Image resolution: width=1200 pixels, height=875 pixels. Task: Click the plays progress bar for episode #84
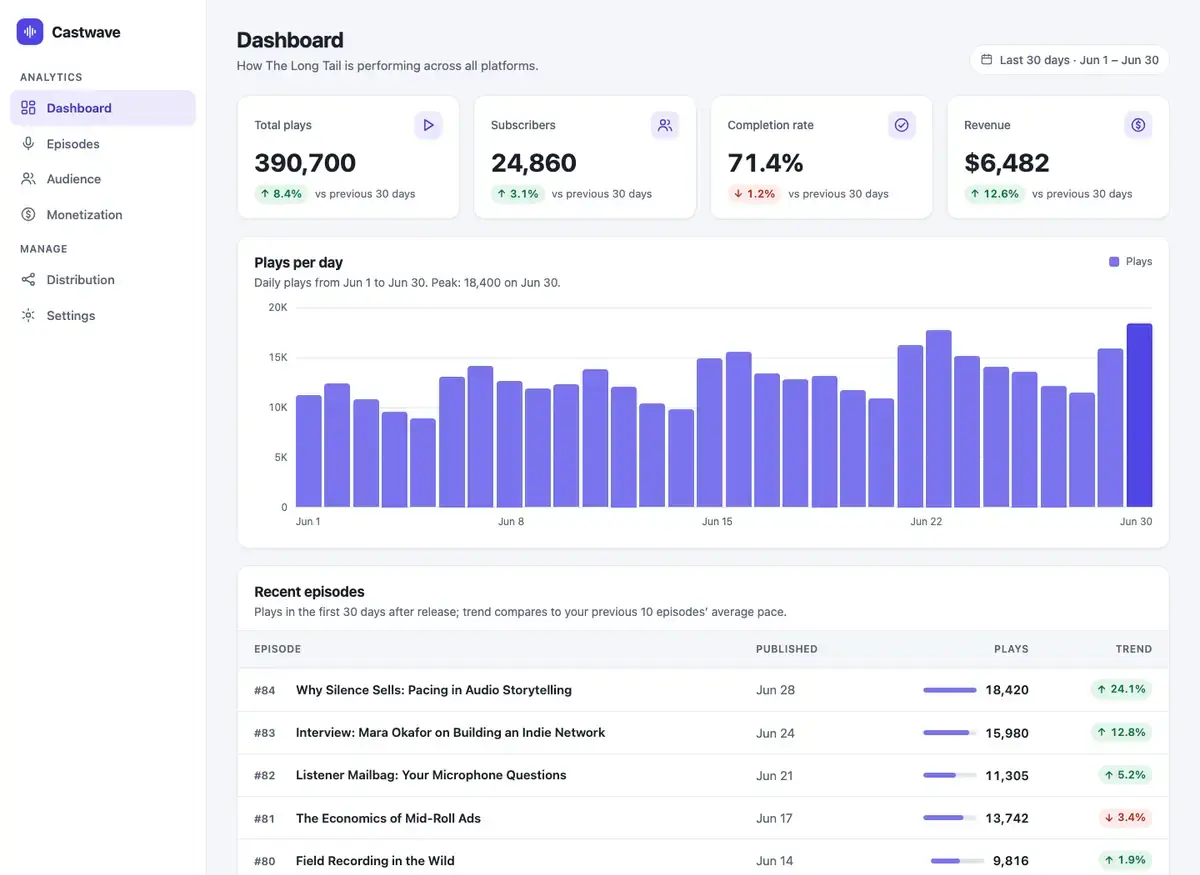pyautogui.click(x=950, y=690)
